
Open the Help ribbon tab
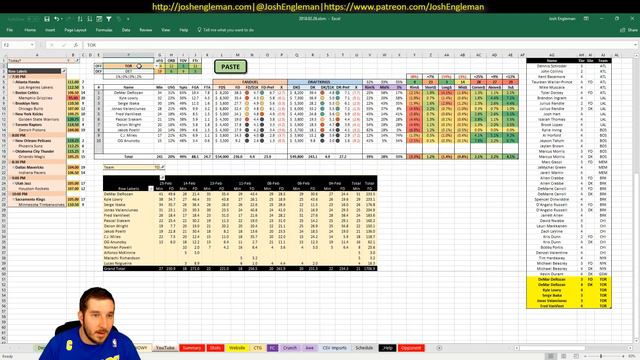coord(184,30)
